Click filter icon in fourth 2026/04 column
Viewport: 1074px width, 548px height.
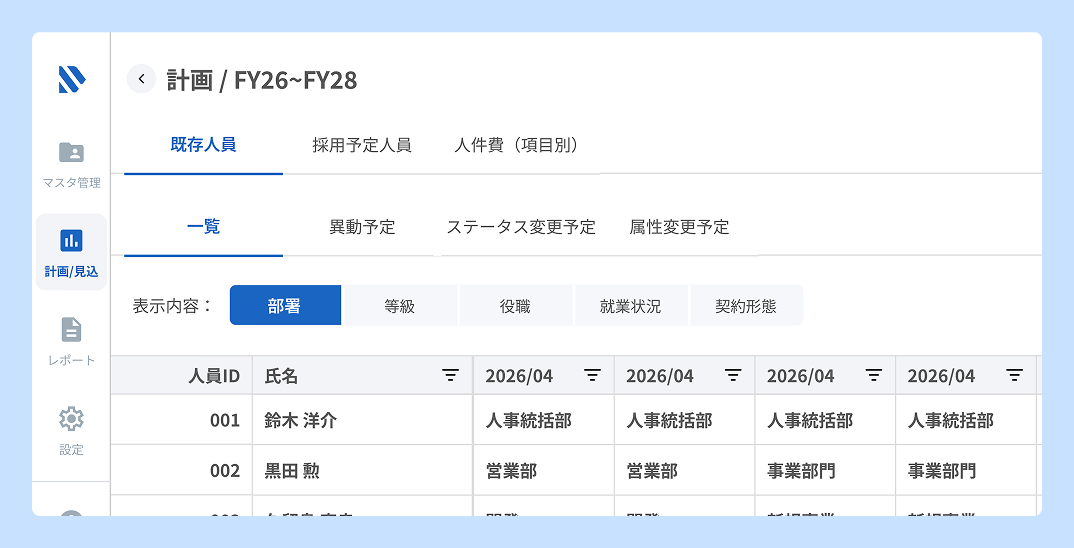point(1014,375)
